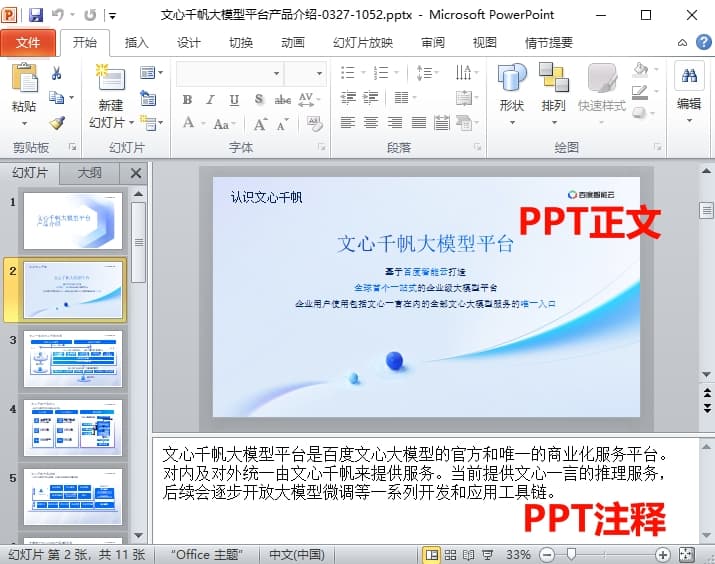Image resolution: width=715 pixels, height=564 pixels.
Task: Click the Cut scissors icon
Action: [57, 73]
